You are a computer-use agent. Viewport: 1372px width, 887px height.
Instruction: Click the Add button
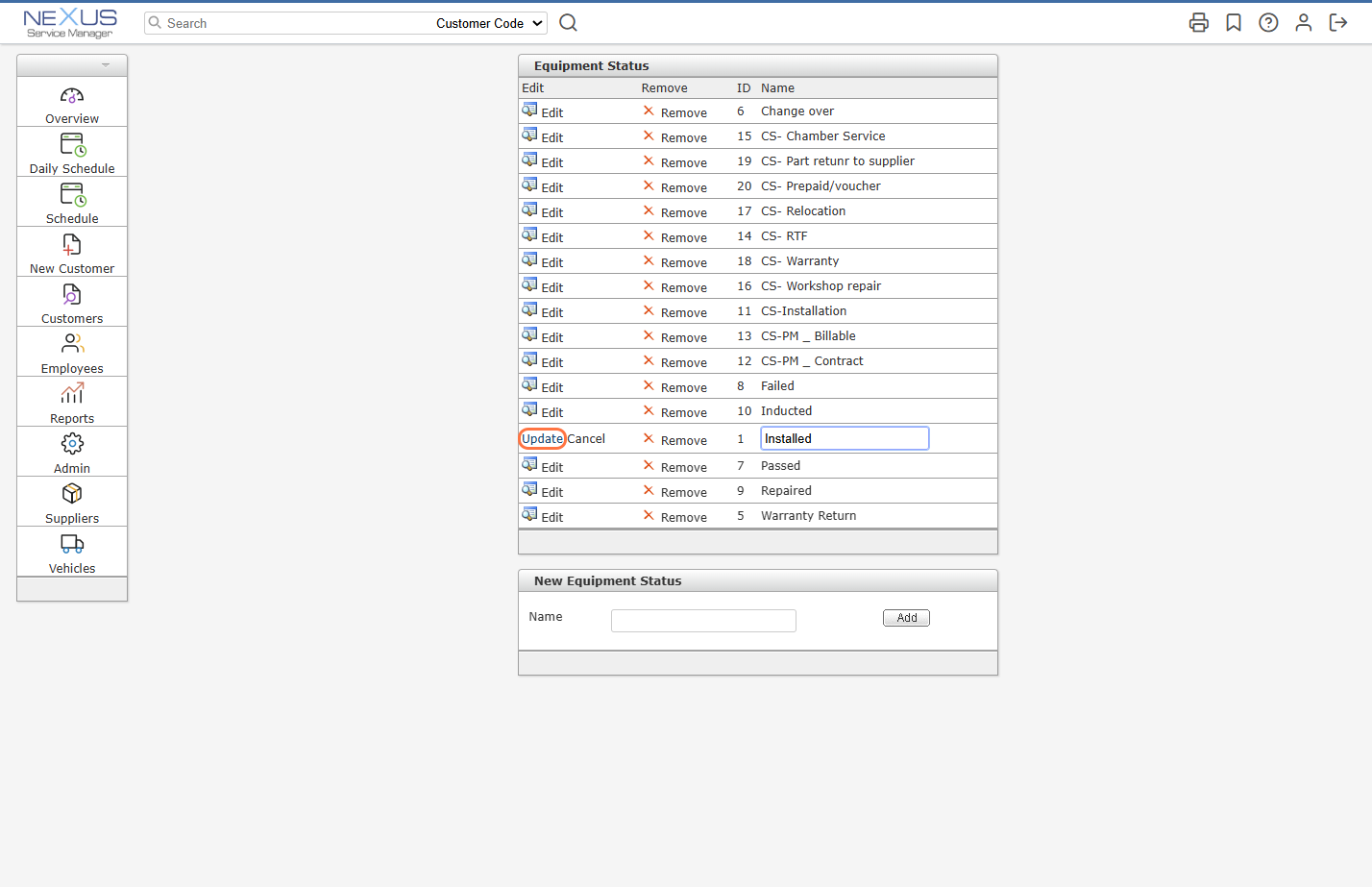point(906,618)
